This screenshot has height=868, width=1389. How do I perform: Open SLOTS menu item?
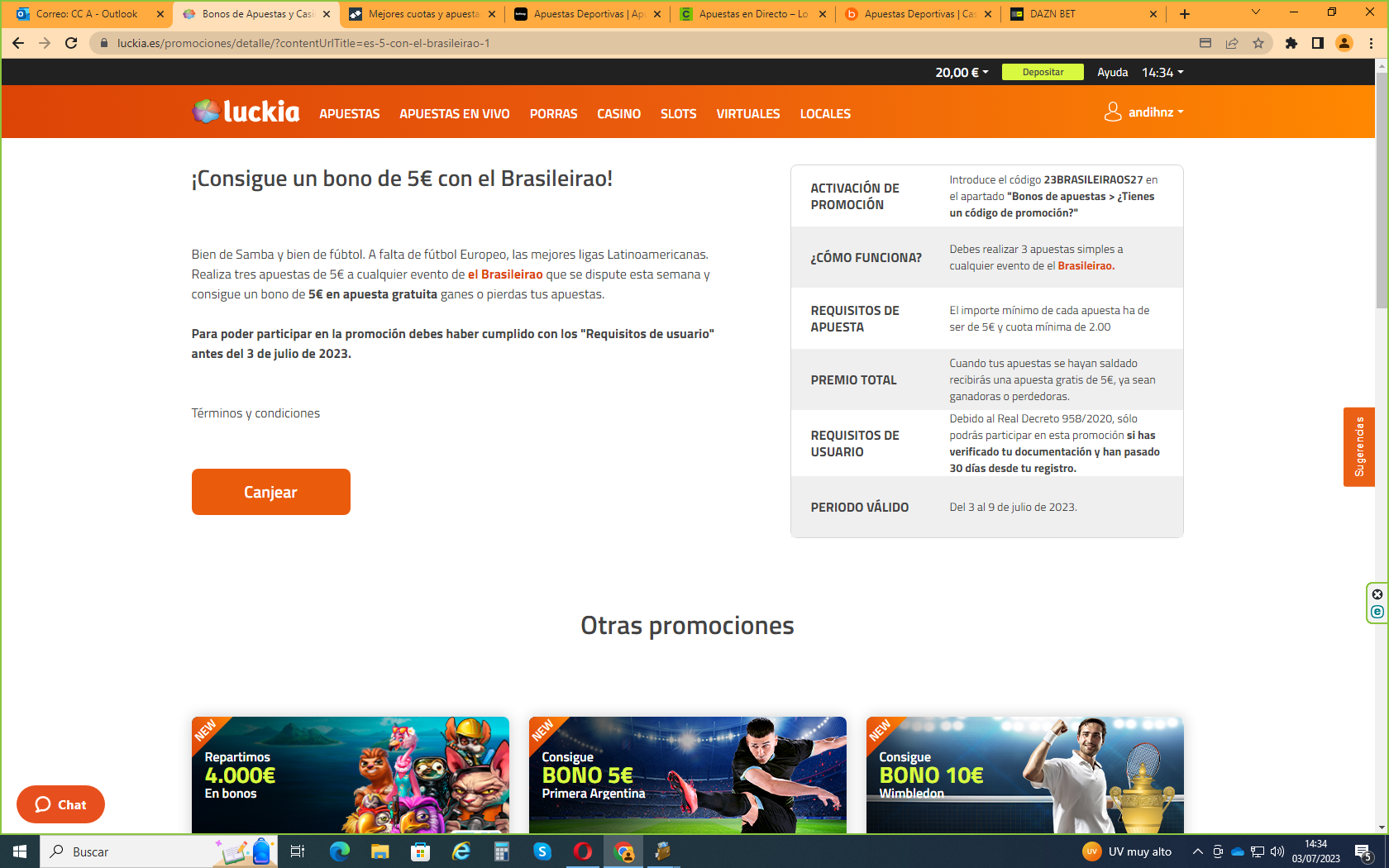click(x=679, y=113)
